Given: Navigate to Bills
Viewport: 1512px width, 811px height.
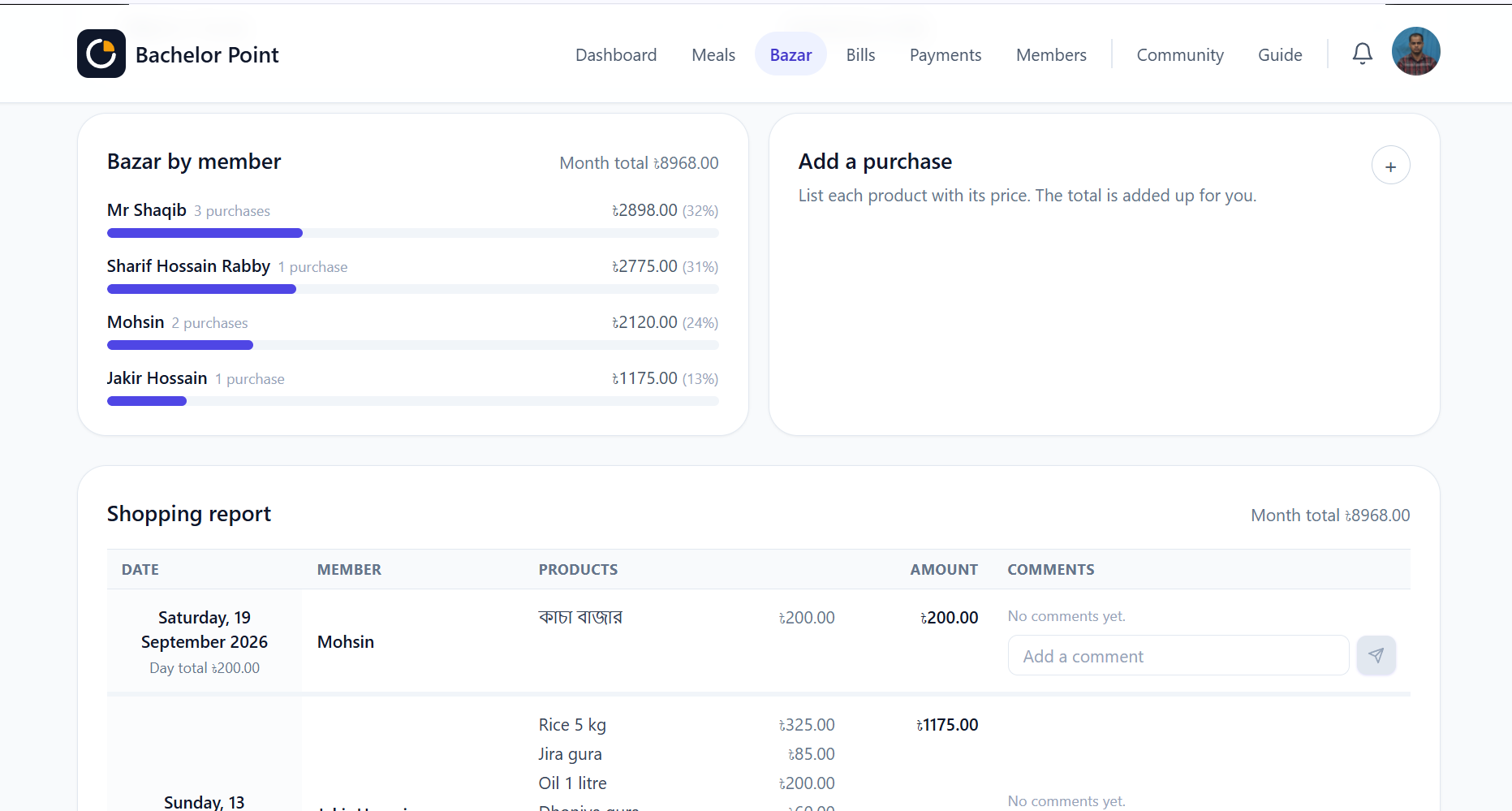Looking at the screenshot, I should [860, 54].
